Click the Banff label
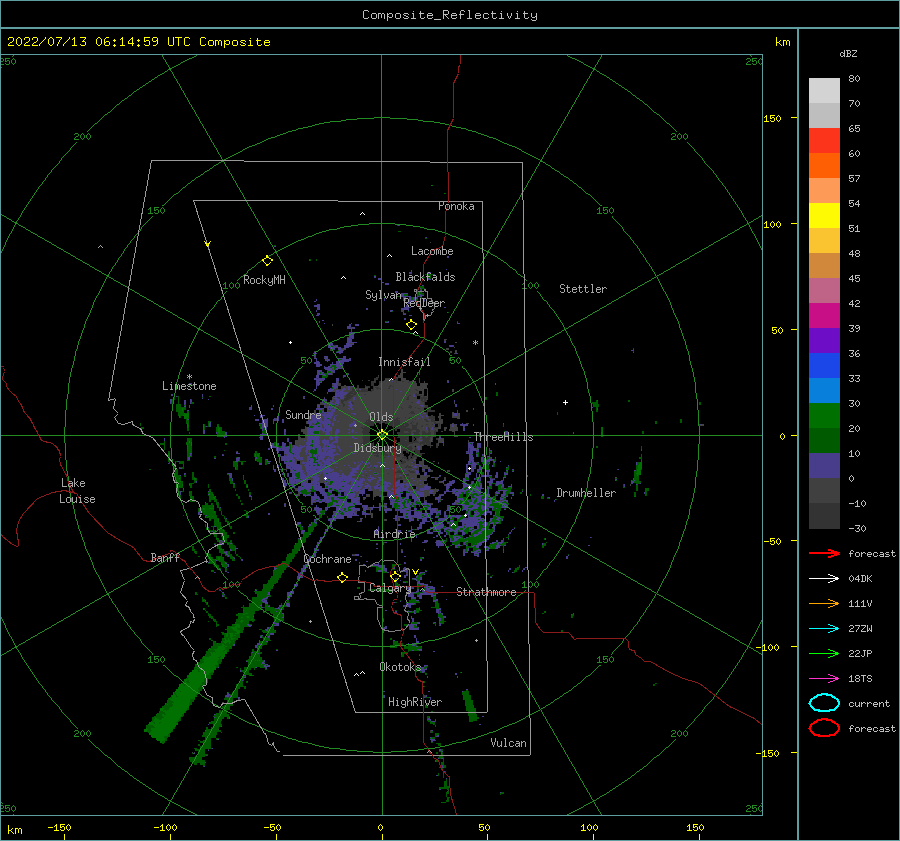 tap(165, 557)
